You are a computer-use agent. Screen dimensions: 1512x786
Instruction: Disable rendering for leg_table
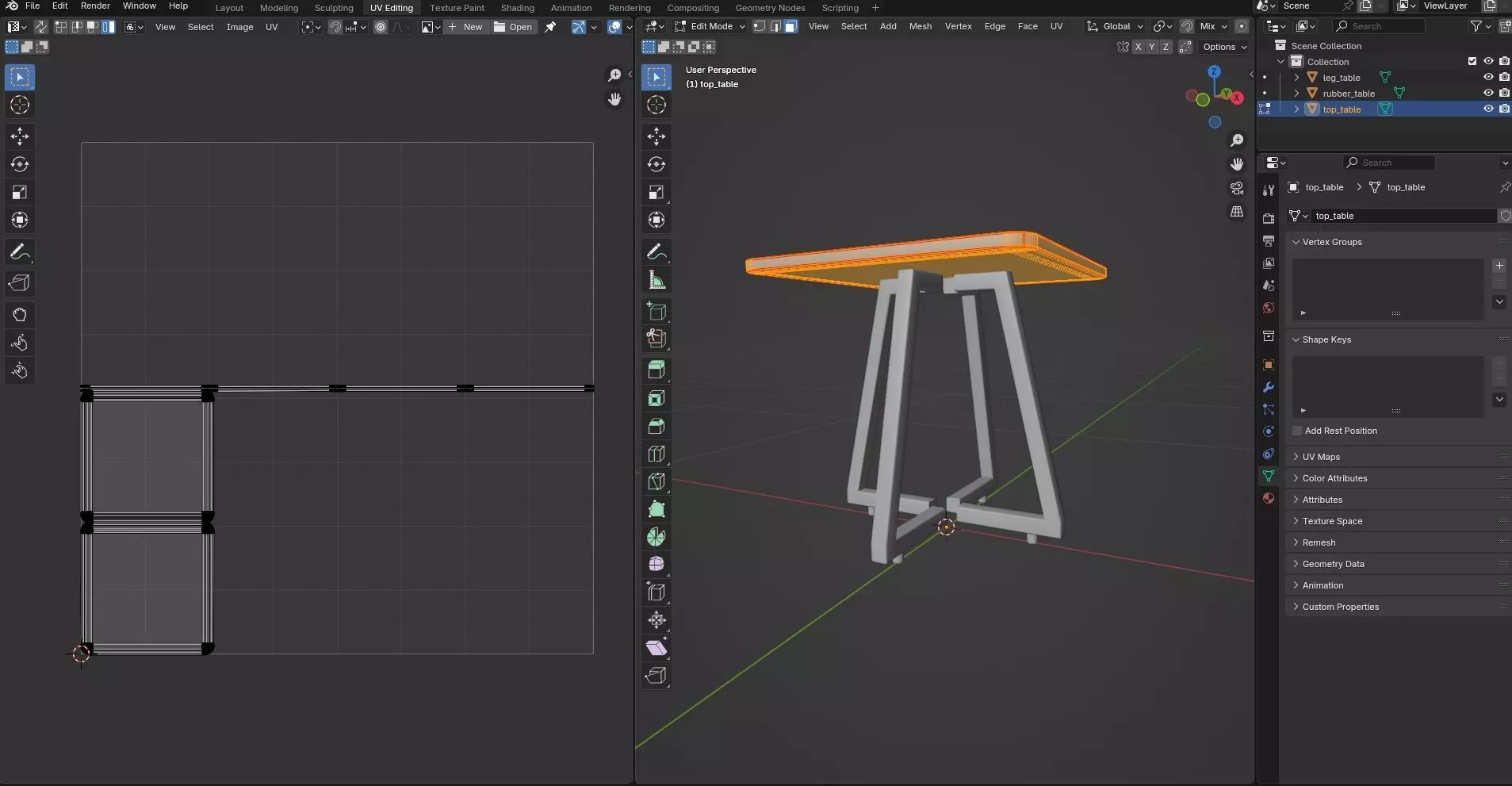1504,77
